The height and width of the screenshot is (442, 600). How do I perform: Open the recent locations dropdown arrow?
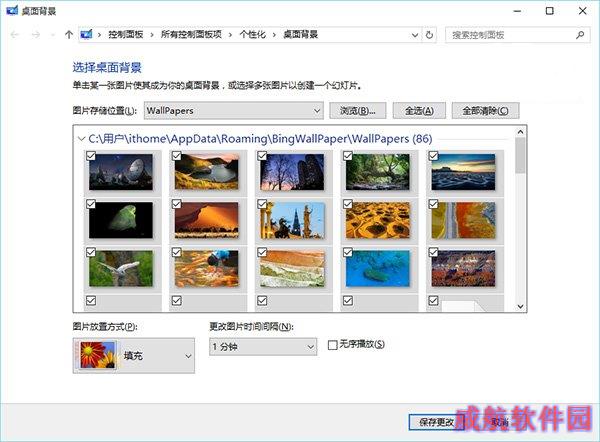[x=52, y=35]
